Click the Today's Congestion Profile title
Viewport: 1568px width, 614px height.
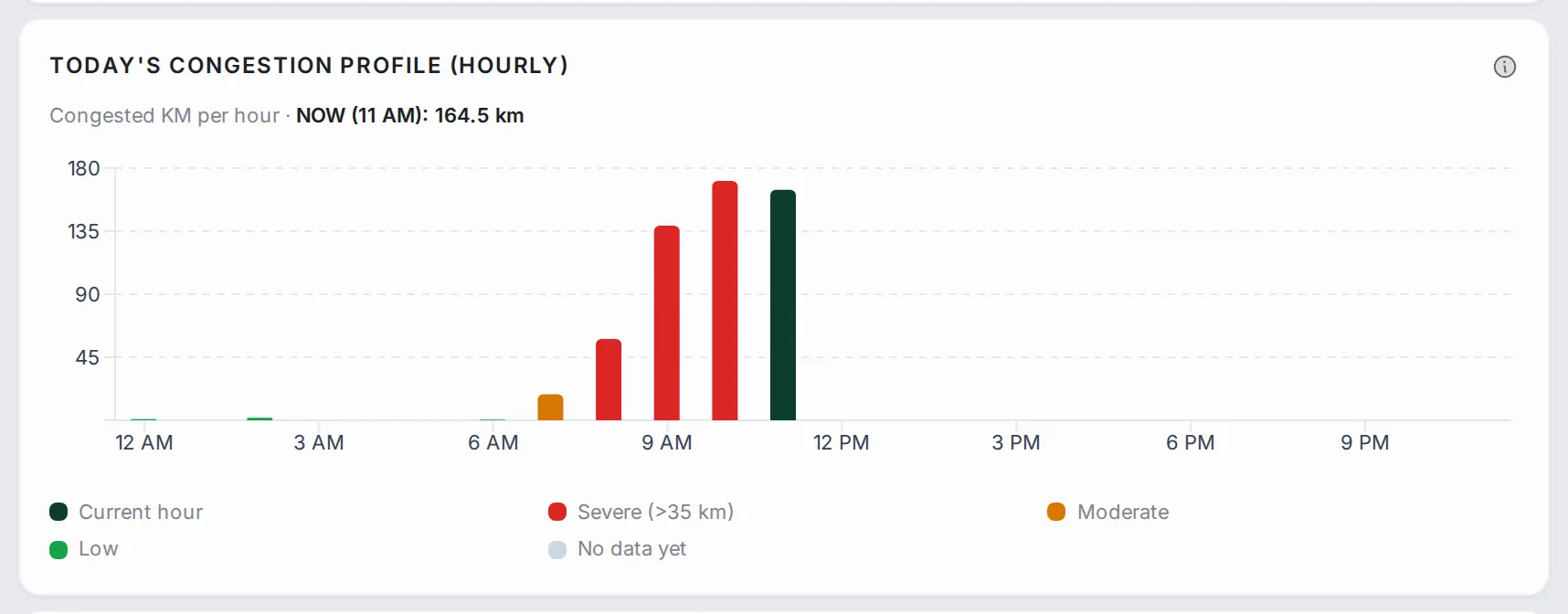coord(309,66)
